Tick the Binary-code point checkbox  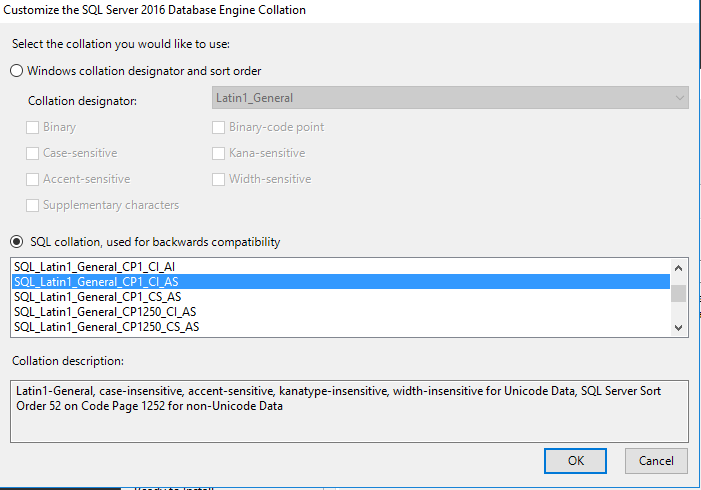218,127
